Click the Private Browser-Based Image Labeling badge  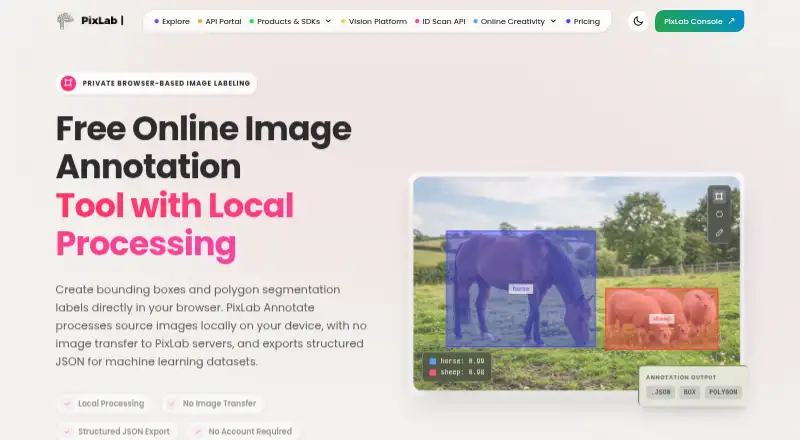[x=156, y=83]
